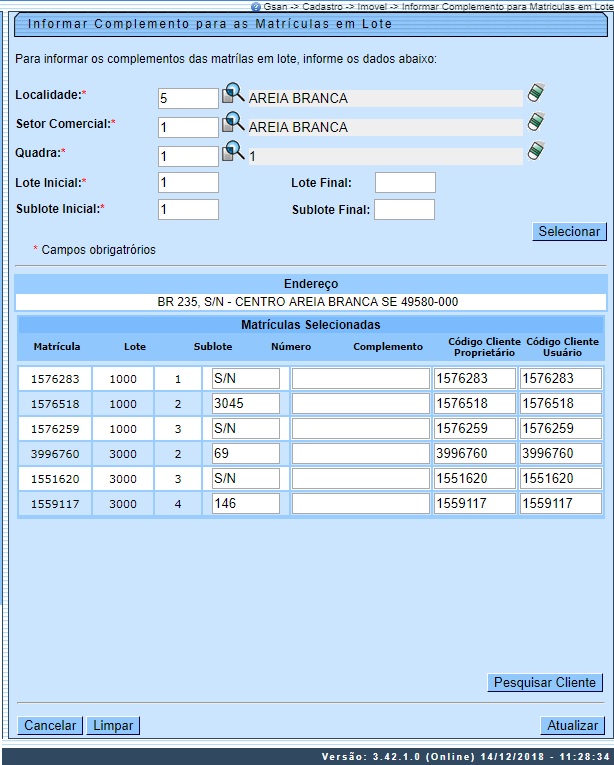The image size is (614, 765).
Task: Click the Localidade code input field
Action: pyautogui.click(x=188, y=98)
